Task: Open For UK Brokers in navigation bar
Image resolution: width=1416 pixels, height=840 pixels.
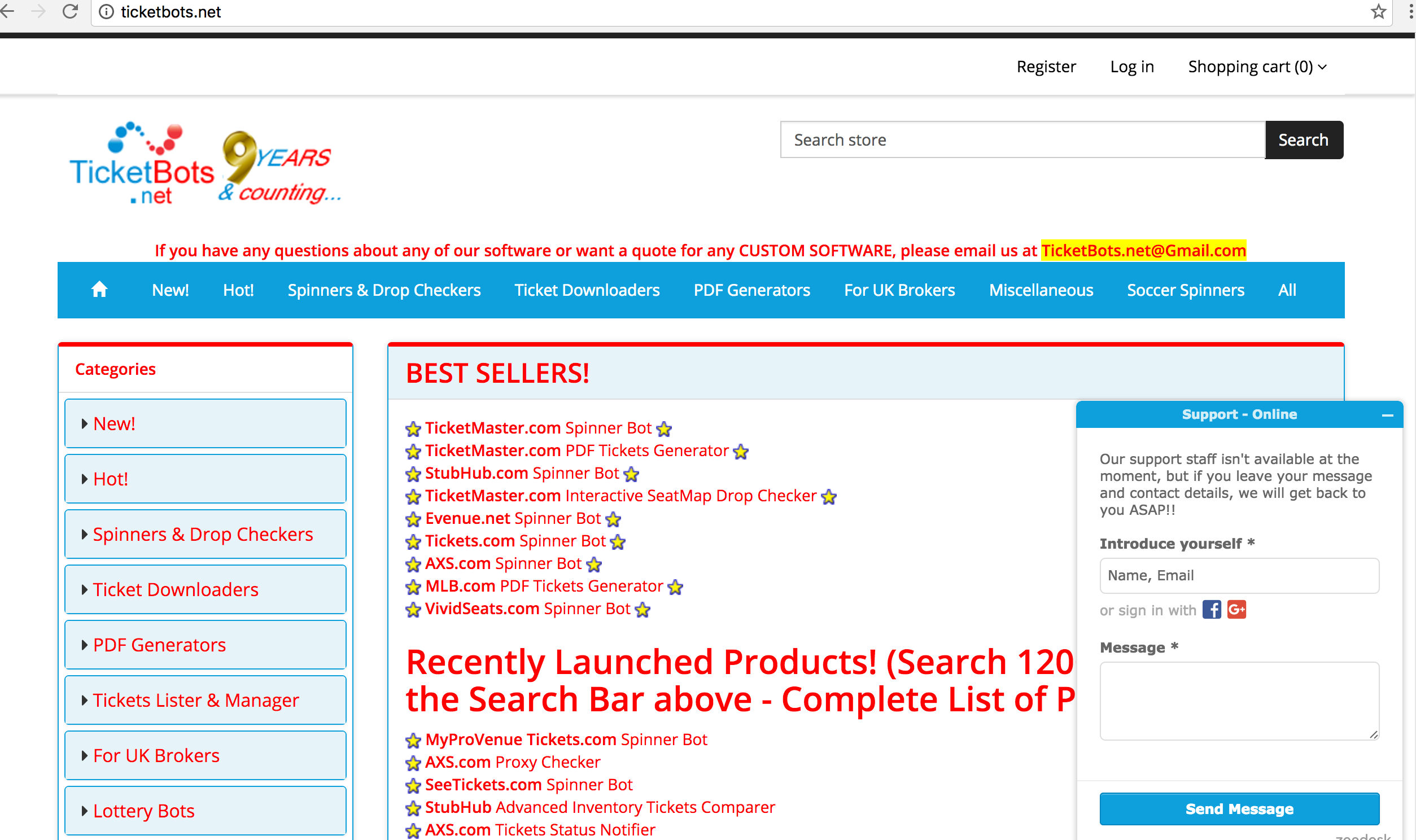Action: 899,290
